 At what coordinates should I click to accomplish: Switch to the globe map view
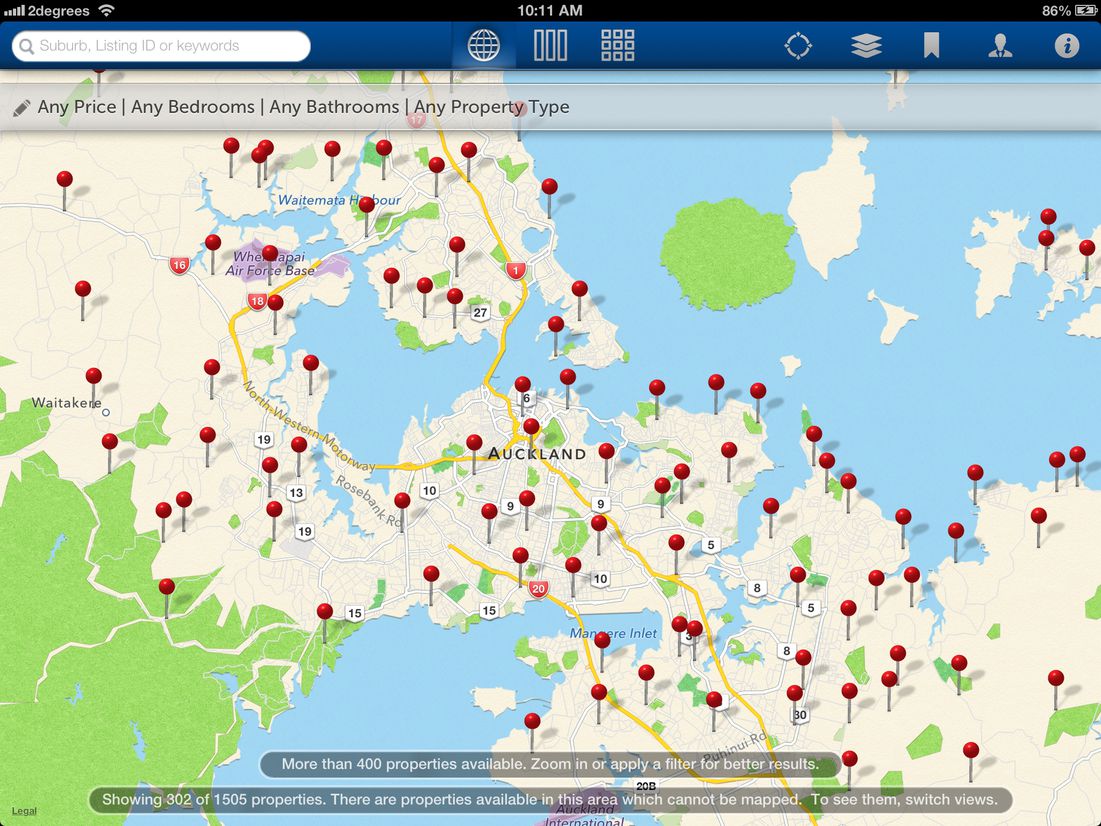pyautogui.click(x=484, y=46)
